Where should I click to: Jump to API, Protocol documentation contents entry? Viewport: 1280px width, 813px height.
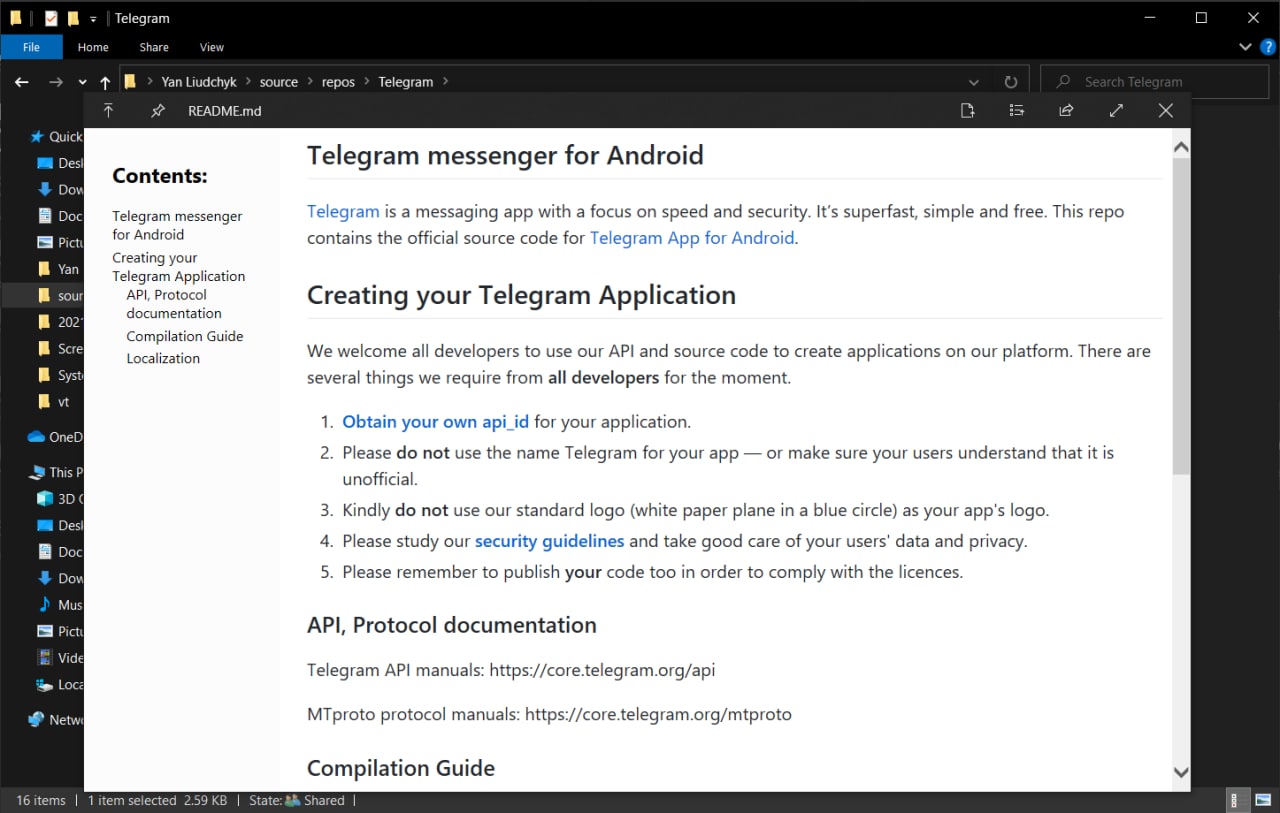[174, 304]
